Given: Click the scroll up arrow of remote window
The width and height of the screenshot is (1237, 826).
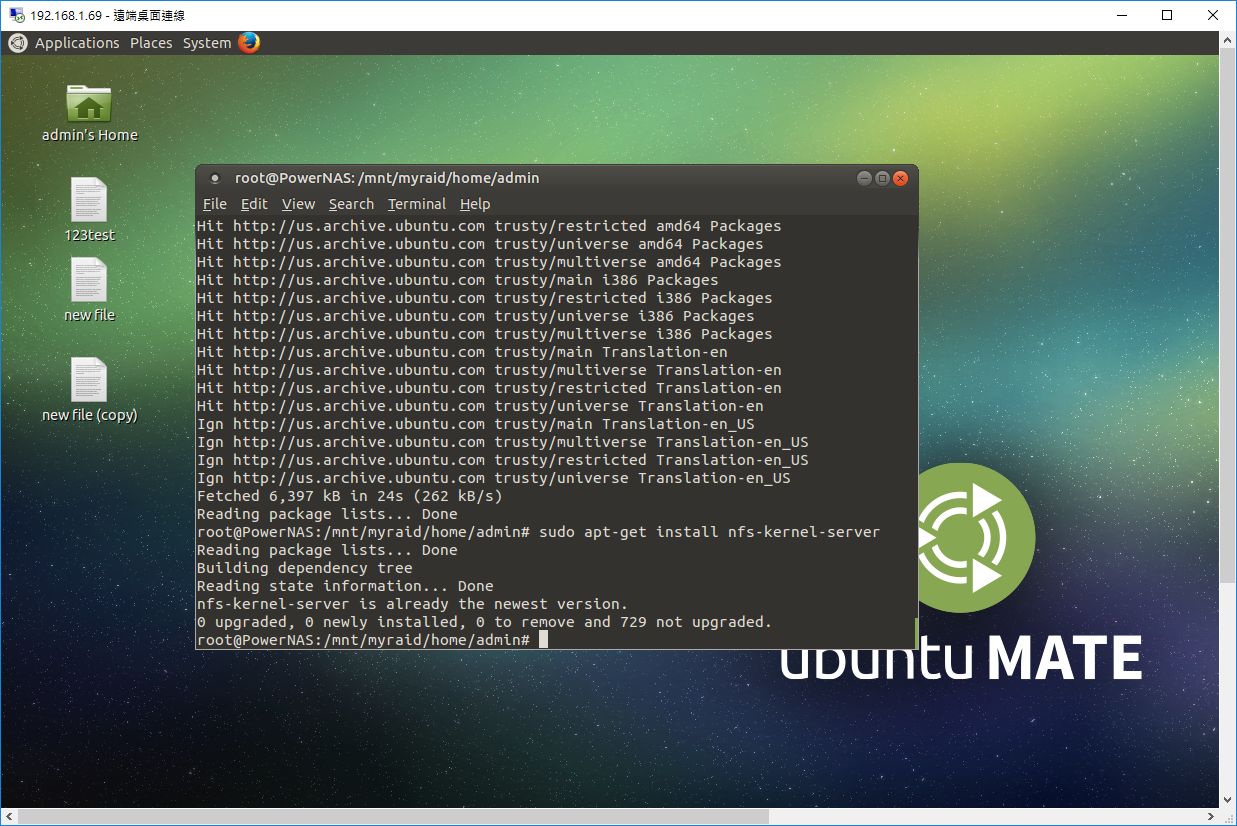Looking at the screenshot, I should 1228,39.
